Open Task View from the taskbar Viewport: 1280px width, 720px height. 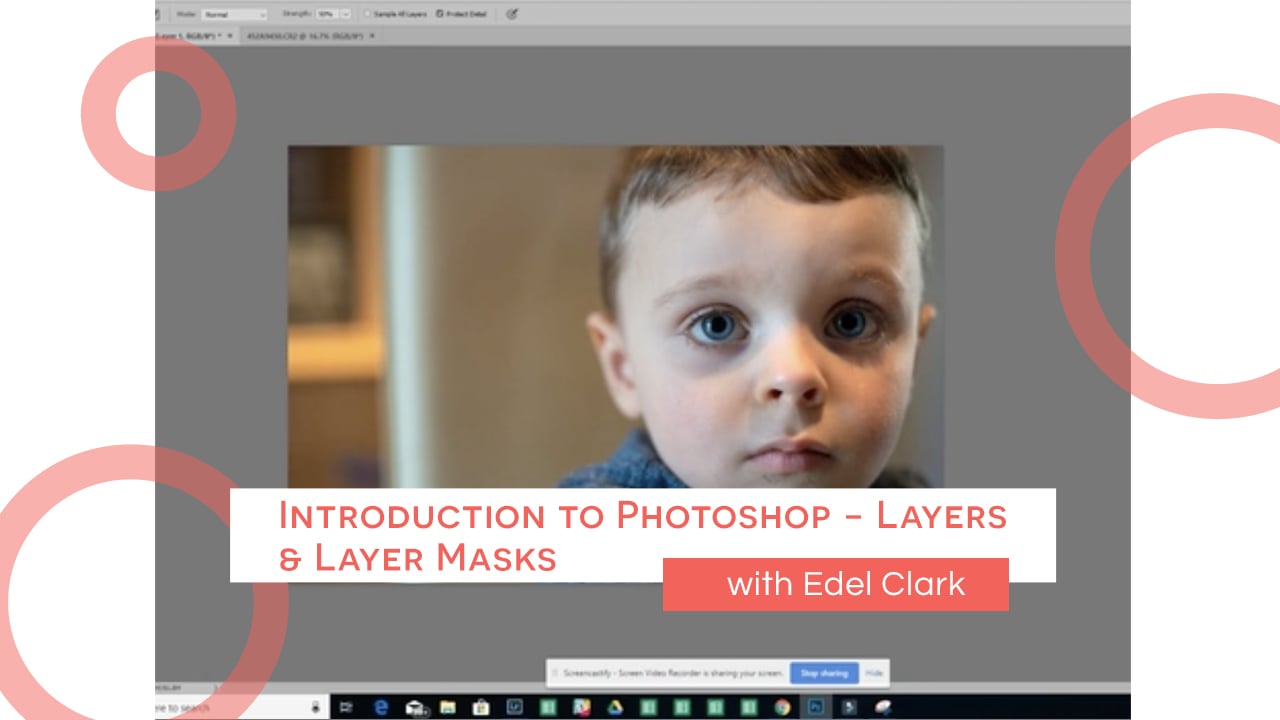(x=346, y=707)
